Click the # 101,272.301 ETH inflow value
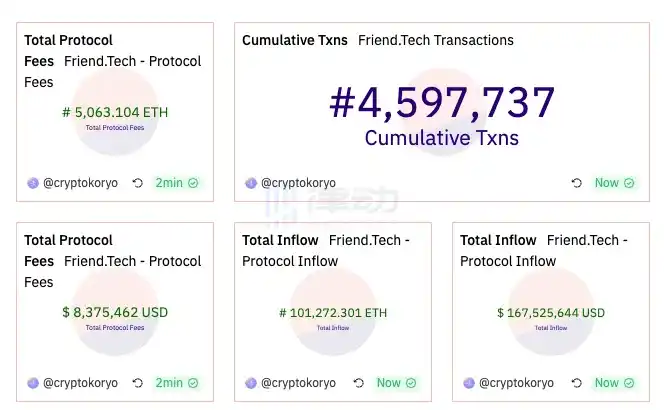Image resolution: width=664 pixels, height=410 pixels. tap(333, 312)
